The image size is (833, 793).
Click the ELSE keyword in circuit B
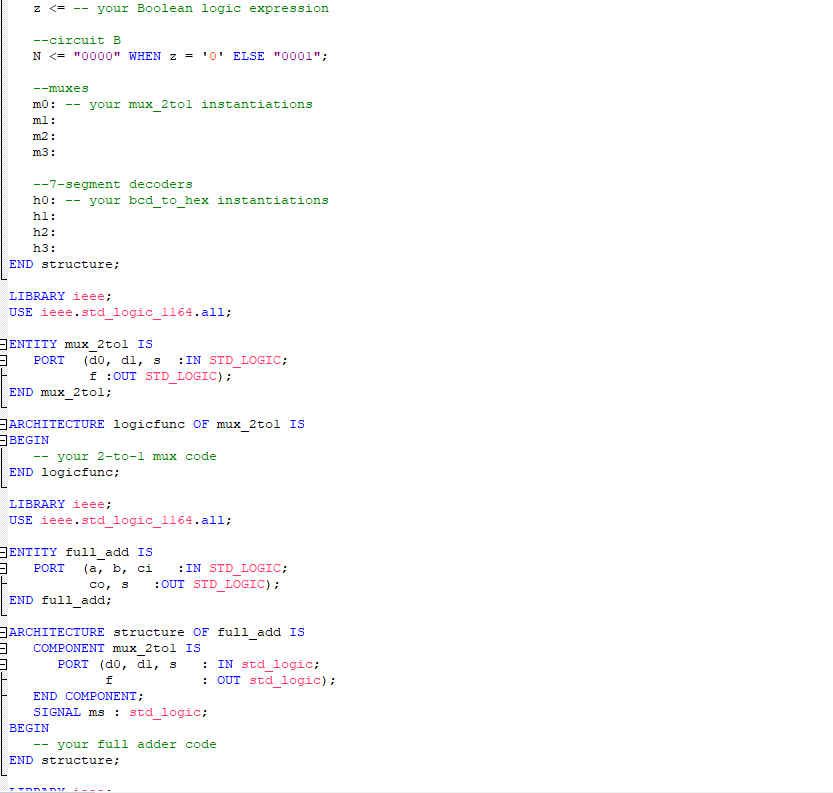point(249,56)
